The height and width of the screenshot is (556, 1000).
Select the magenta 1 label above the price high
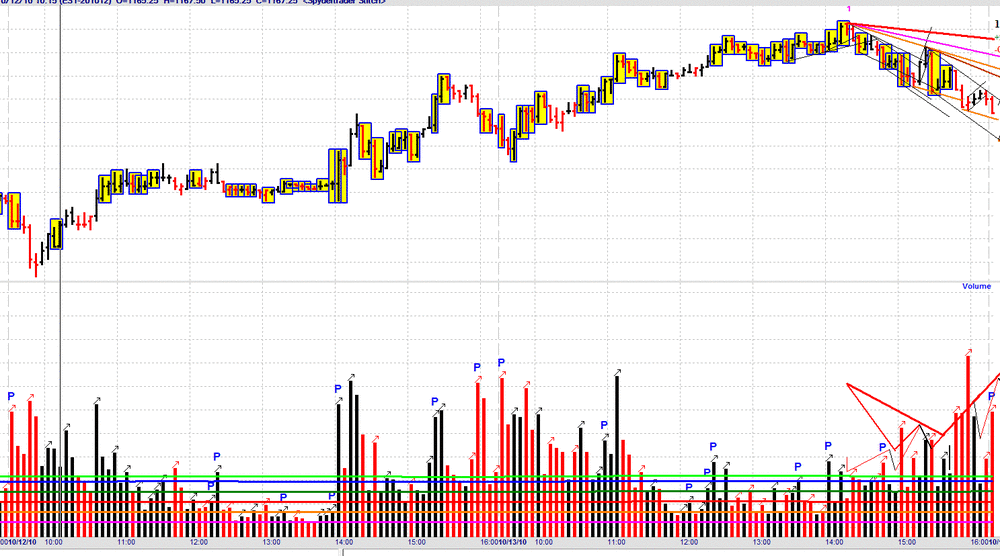point(849,9)
